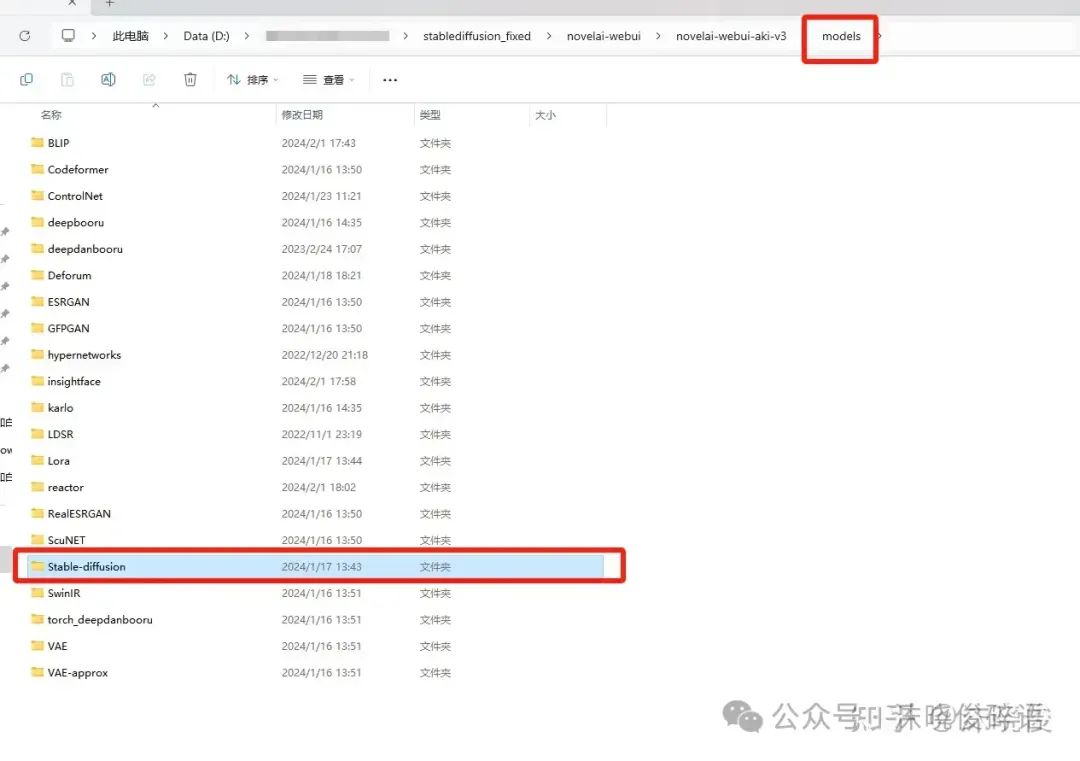This screenshot has width=1080, height=761.
Task: Sort by 修改日期 column header
Action: (302, 115)
